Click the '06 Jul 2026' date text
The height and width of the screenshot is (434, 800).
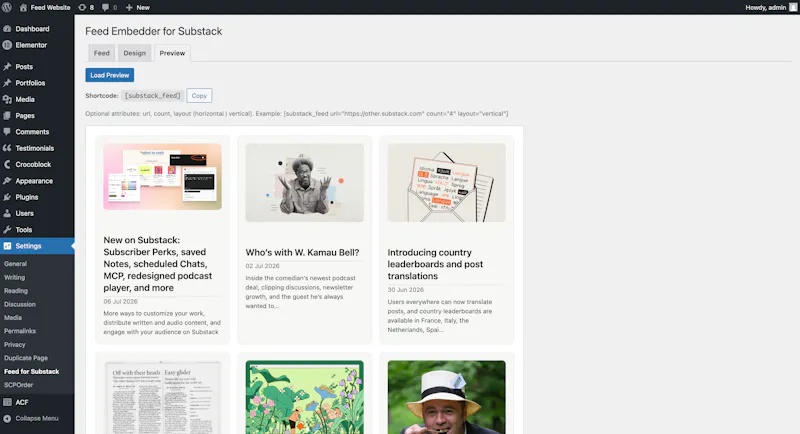(x=120, y=301)
